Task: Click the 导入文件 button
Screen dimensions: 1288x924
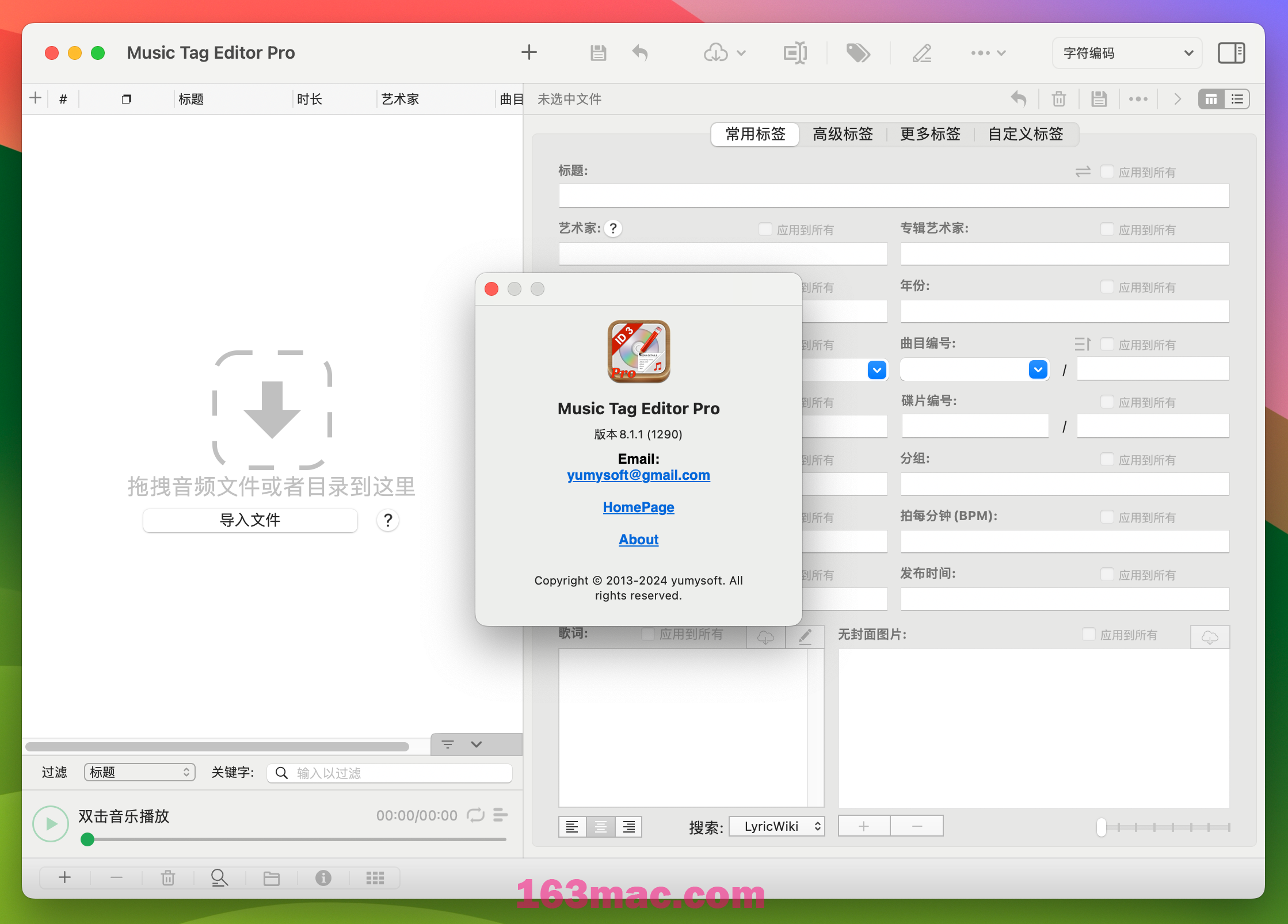Action: tap(250, 520)
